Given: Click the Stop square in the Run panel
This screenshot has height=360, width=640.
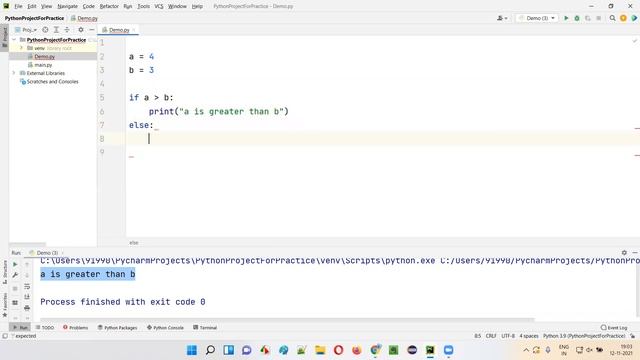Looking at the screenshot, I should point(15,289).
